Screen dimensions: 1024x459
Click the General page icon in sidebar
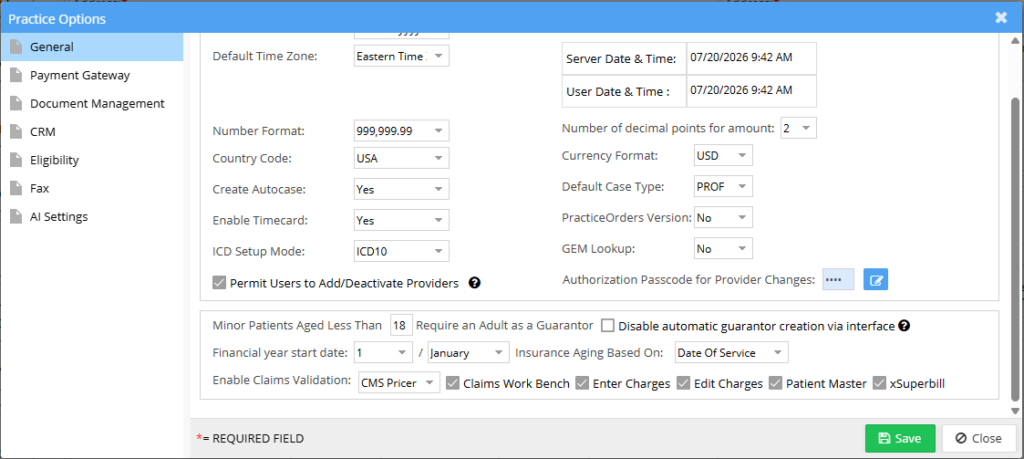[16, 47]
